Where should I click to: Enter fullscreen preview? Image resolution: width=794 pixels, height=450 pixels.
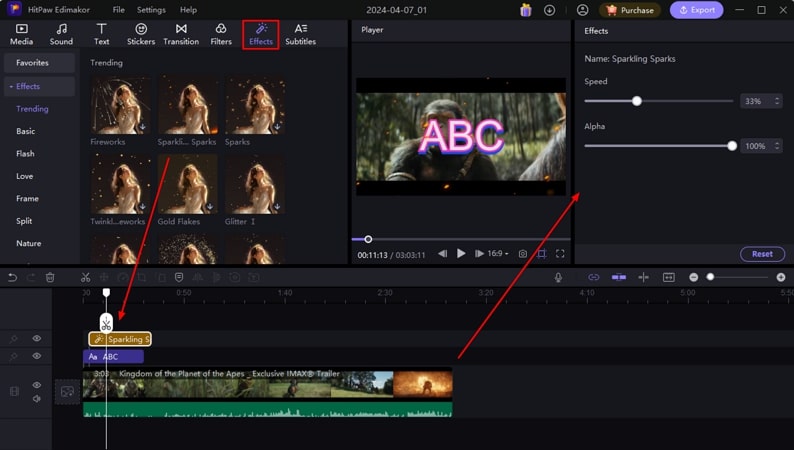point(560,254)
